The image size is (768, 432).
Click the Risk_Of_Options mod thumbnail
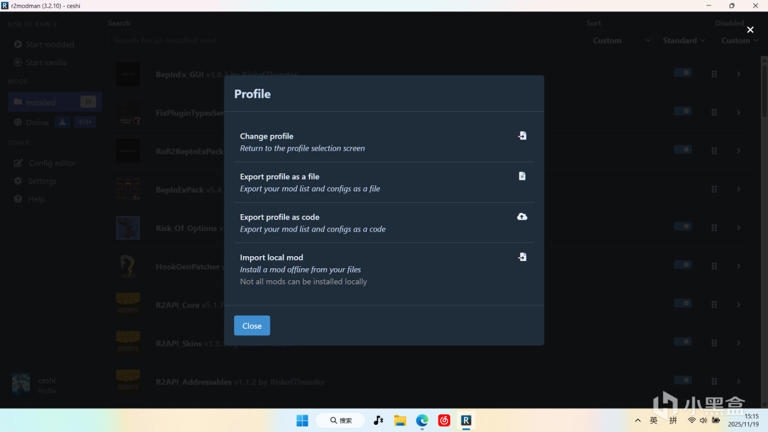[128, 228]
